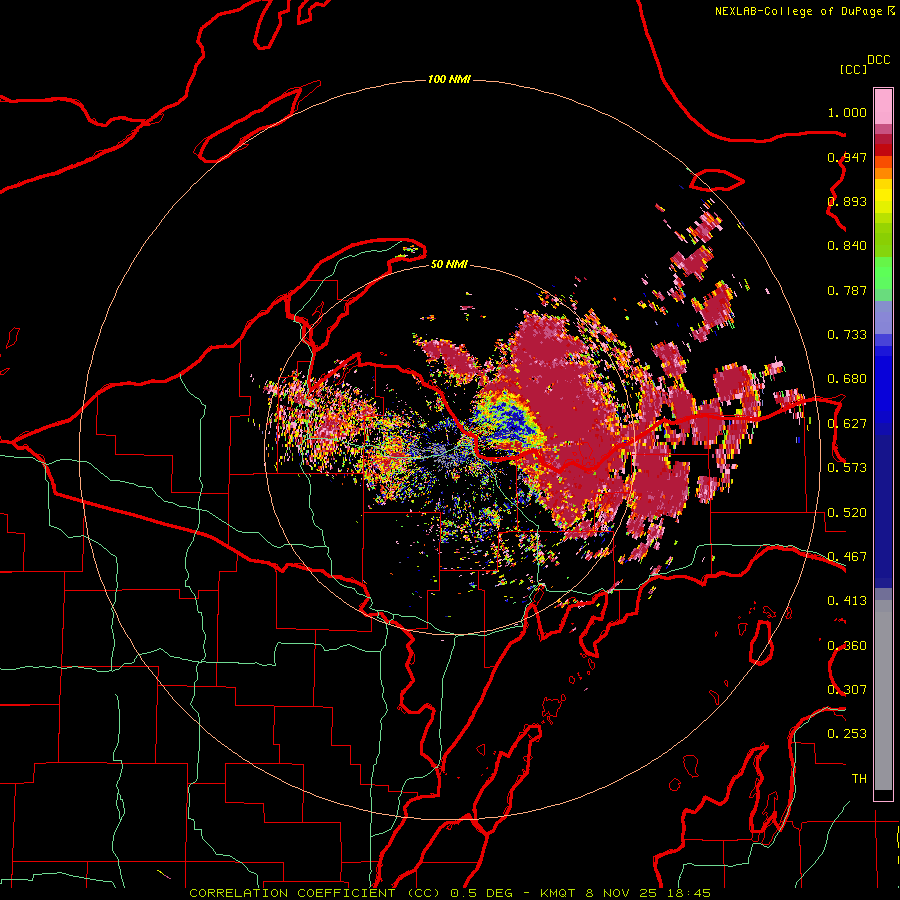Click the 100 NMI range ring label
The width and height of the screenshot is (900, 900).
449,79
